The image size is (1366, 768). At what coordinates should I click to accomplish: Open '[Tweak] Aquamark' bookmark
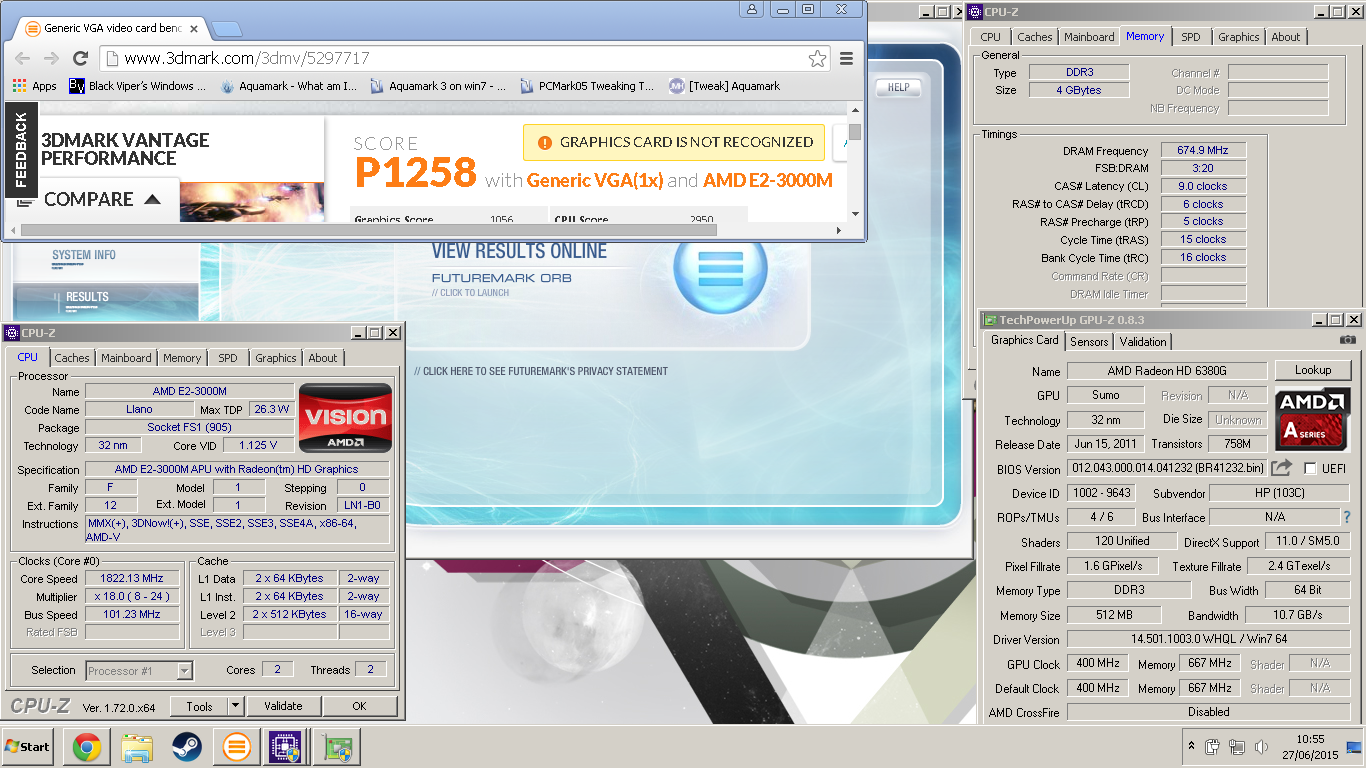tap(724, 86)
